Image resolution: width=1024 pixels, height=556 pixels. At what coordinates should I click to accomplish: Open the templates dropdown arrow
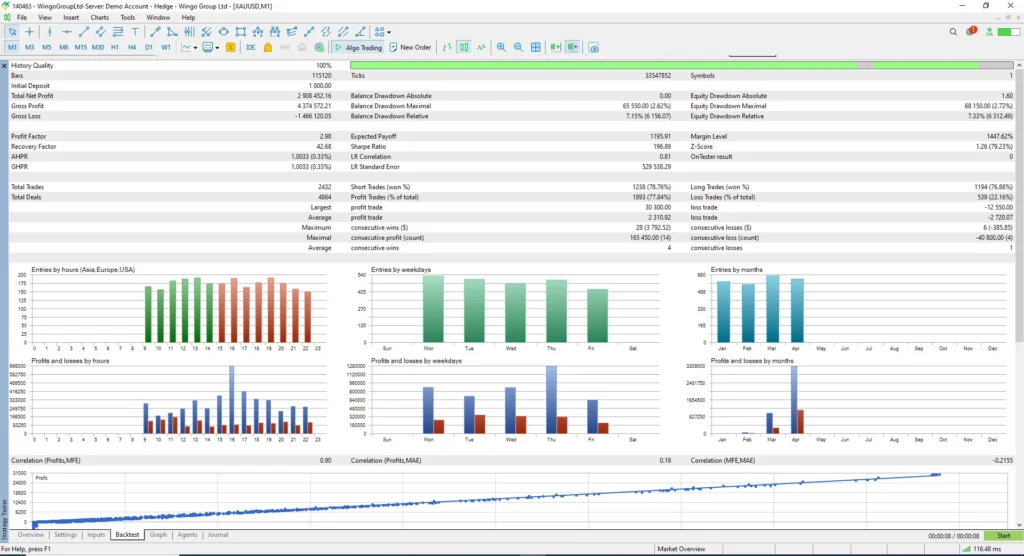pyautogui.click(x=217, y=48)
